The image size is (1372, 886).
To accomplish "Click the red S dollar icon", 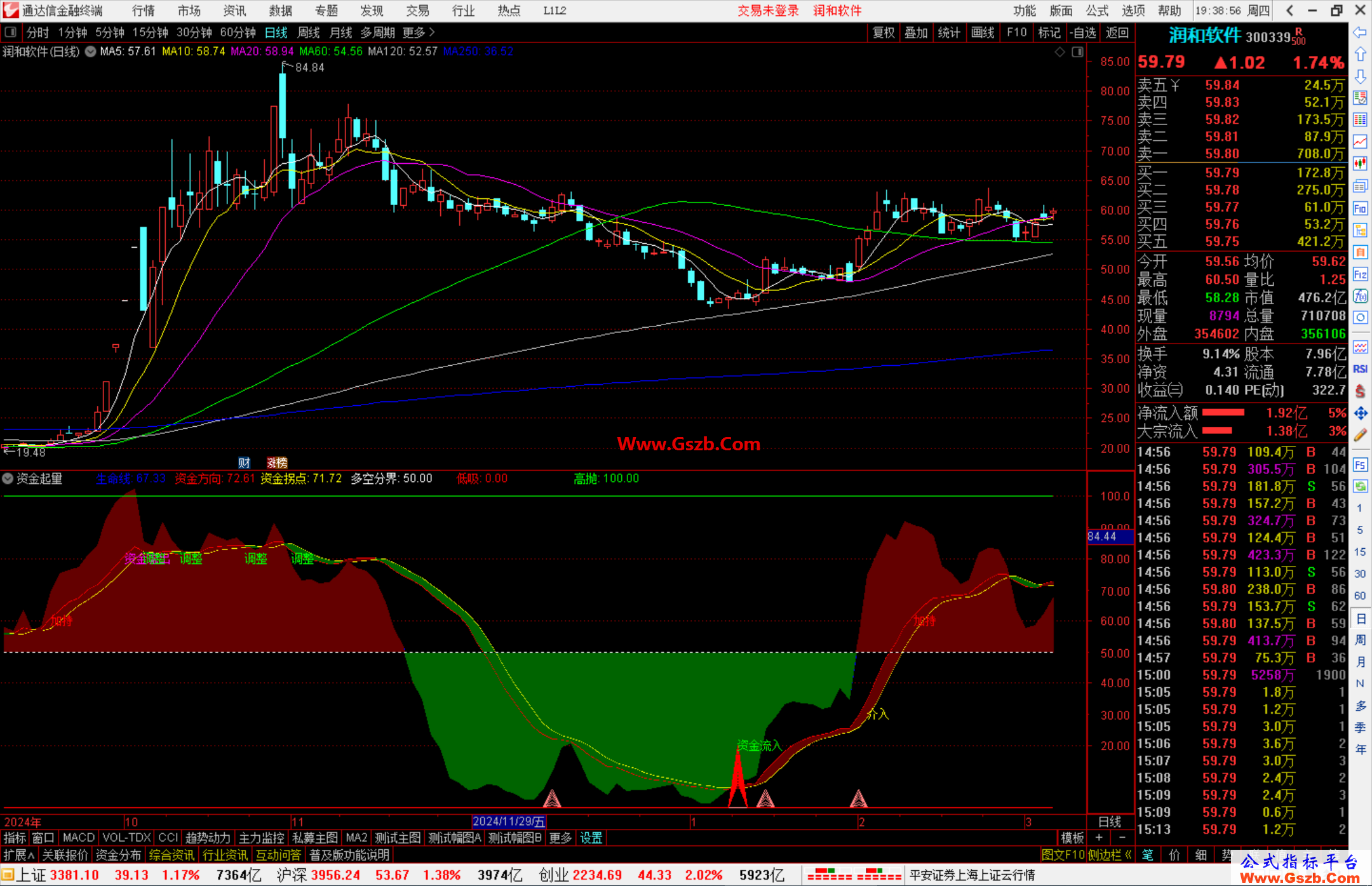I will [x=1360, y=391].
